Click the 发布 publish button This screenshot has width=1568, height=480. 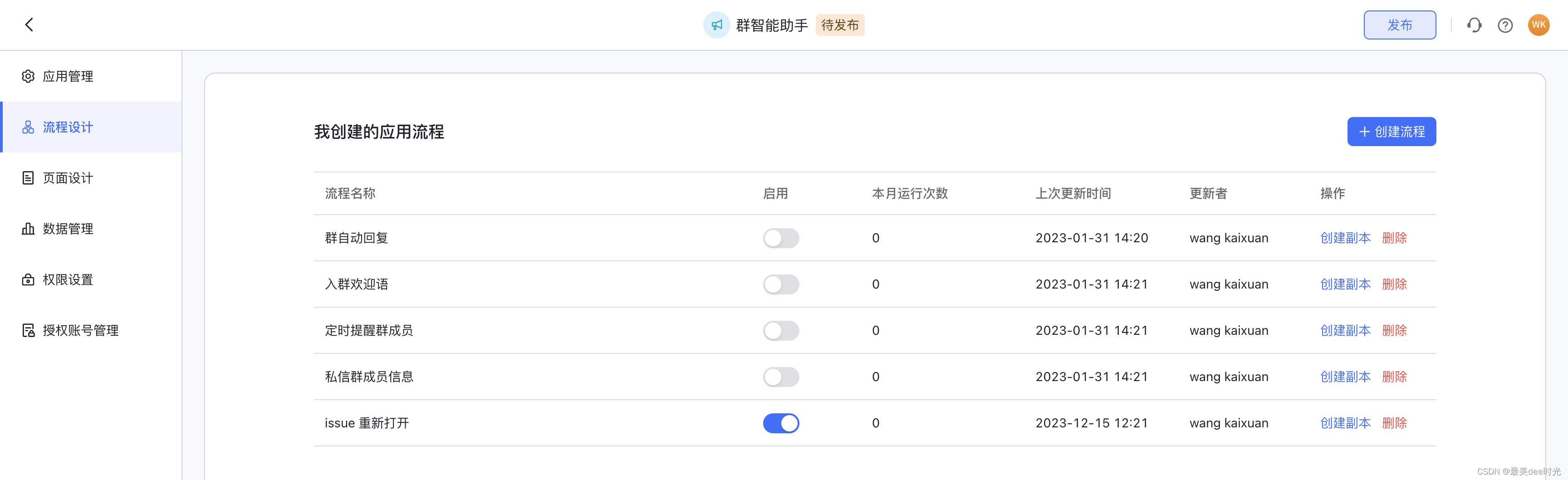point(1399,25)
